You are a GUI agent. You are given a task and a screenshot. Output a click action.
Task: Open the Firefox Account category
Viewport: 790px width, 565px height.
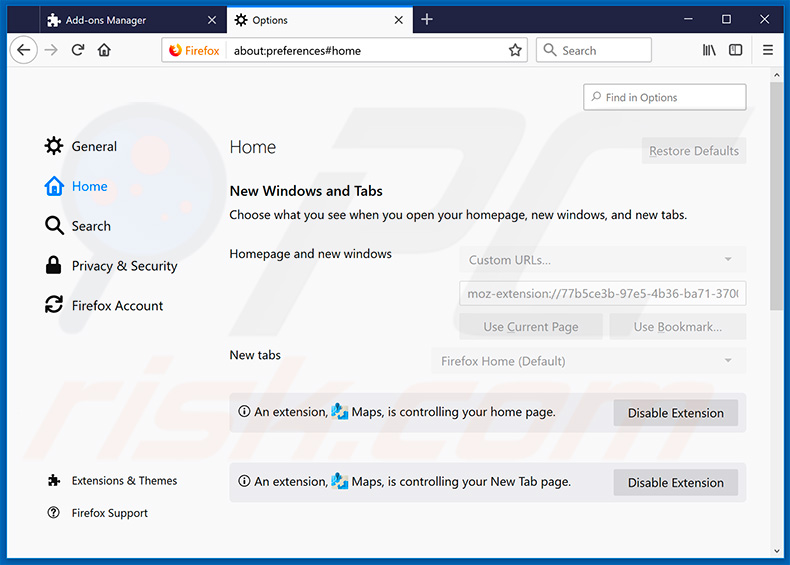coord(104,305)
